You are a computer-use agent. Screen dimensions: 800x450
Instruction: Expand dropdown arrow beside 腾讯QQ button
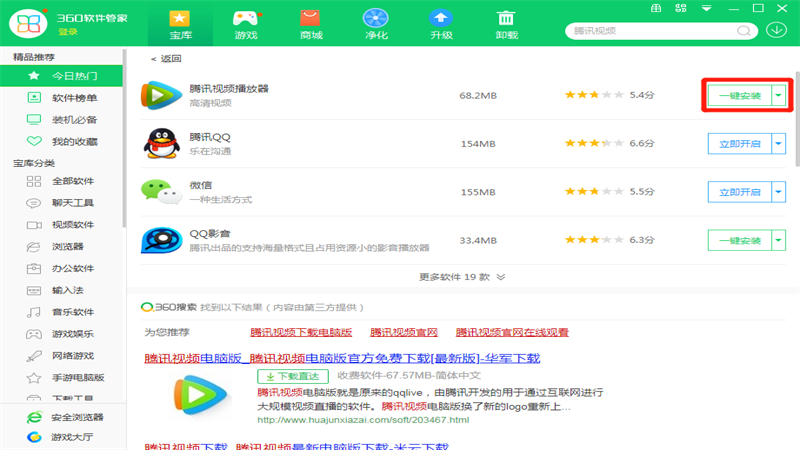pos(779,144)
